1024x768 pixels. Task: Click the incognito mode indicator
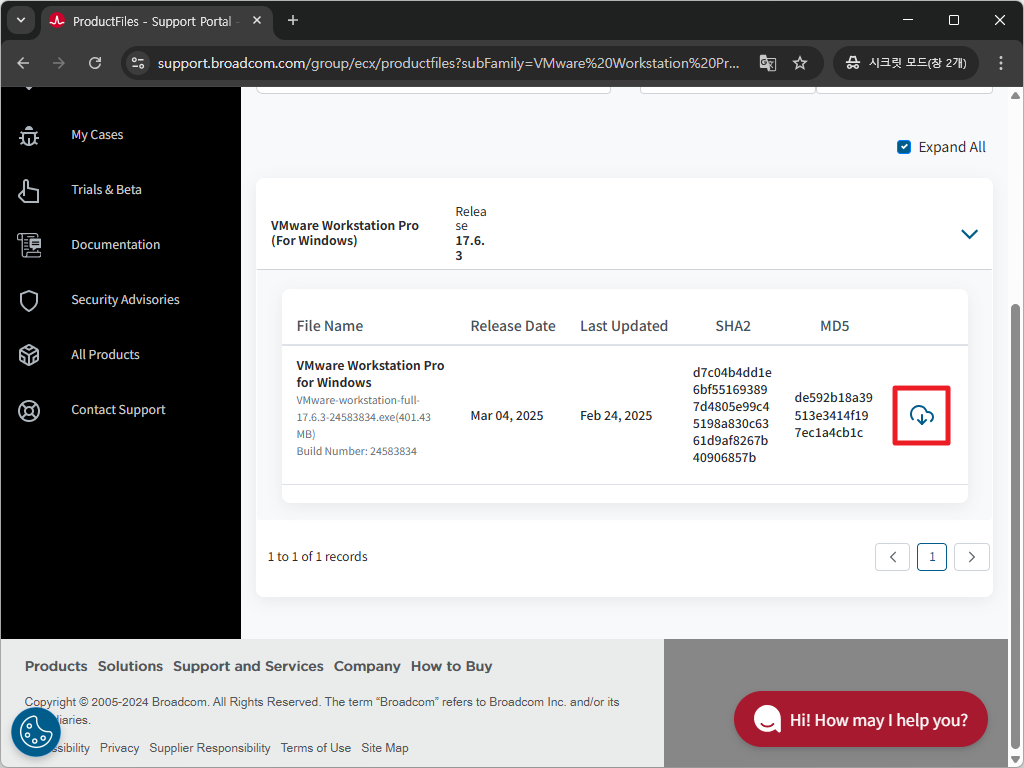pos(906,63)
